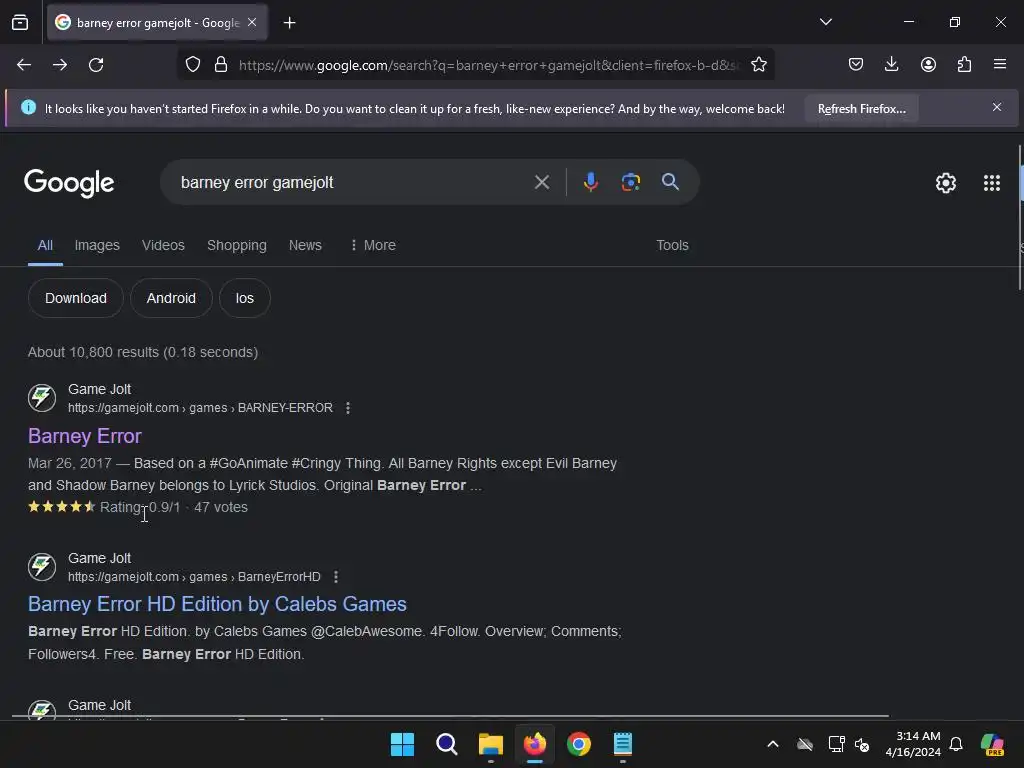Click Game Jolt favicon of BARNEY-ERROR result
The image size is (1024, 768).
coord(42,398)
